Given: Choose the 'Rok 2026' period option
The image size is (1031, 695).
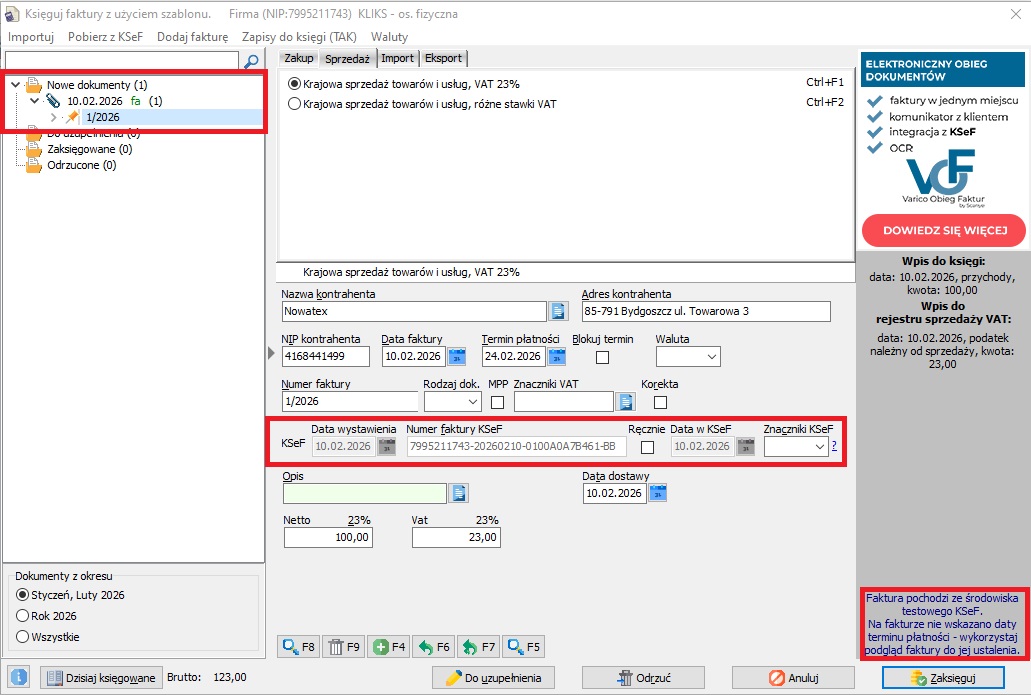Looking at the screenshot, I should pos(22,616).
